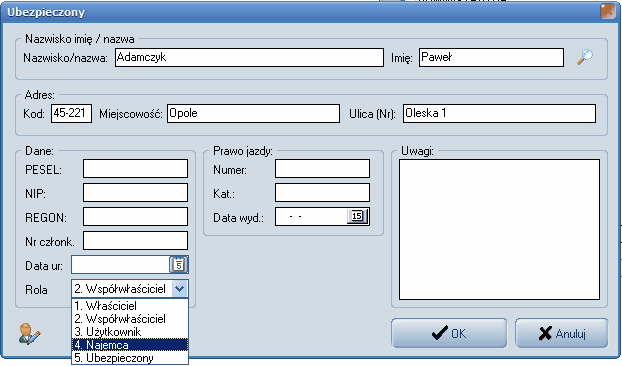Open the calendar picker for Data ur.
Image resolution: width=622 pixels, height=366 pixels.
(179, 264)
